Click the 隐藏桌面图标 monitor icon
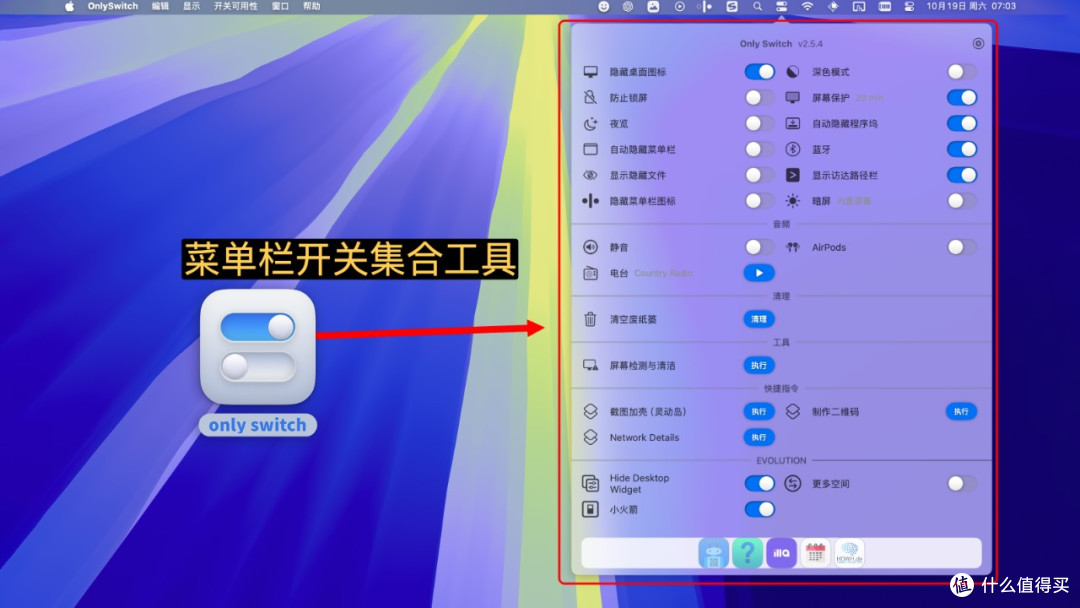Image resolution: width=1080 pixels, height=608 pixels. click(590, 72)
